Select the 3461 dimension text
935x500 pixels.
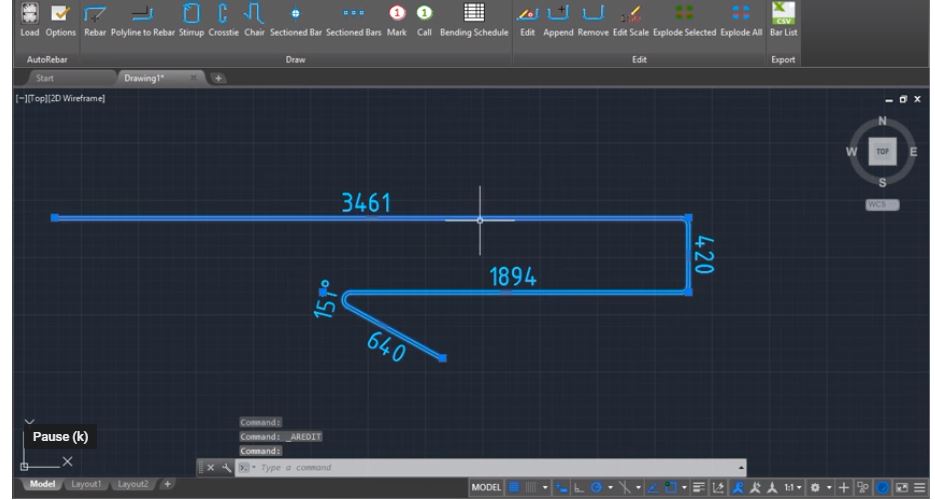click(366, 203)
